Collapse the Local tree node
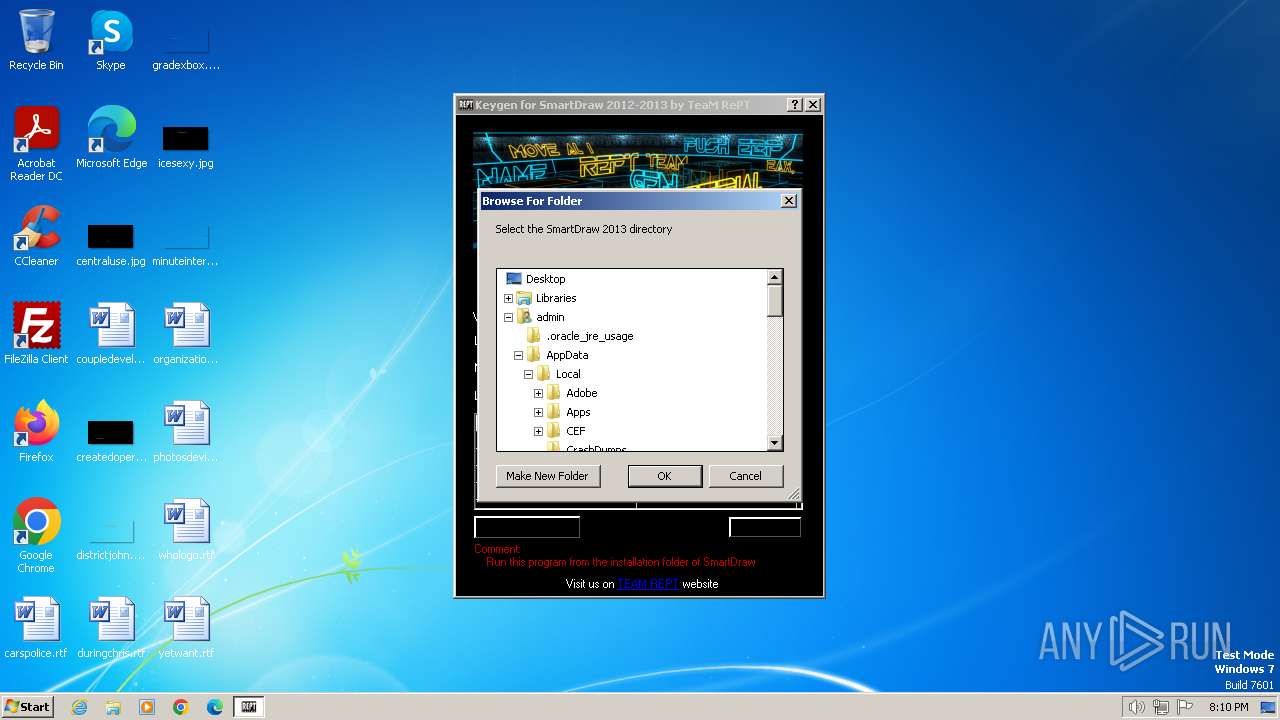The width and height of the screenshot is (1280, 720). tap(528, 374)
